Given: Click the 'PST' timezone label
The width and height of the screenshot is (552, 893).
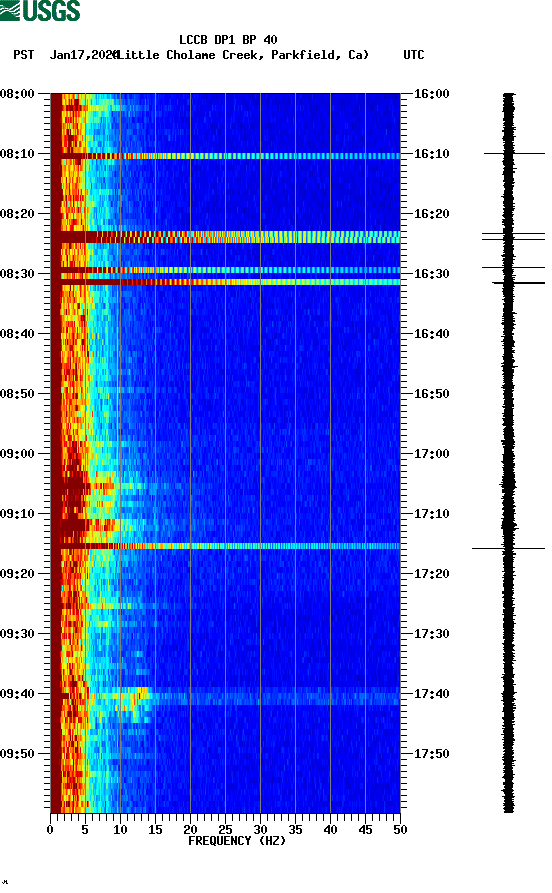Looking at the screenshot, I should pos(23,55).
